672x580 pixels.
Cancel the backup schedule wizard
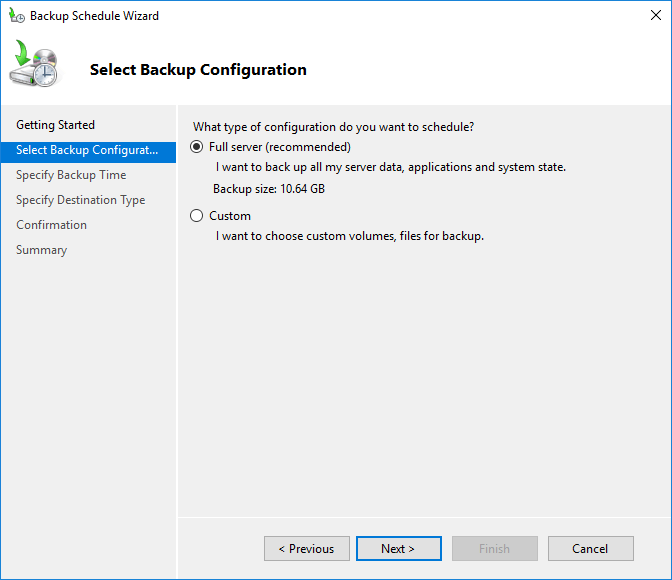[591, 548]
